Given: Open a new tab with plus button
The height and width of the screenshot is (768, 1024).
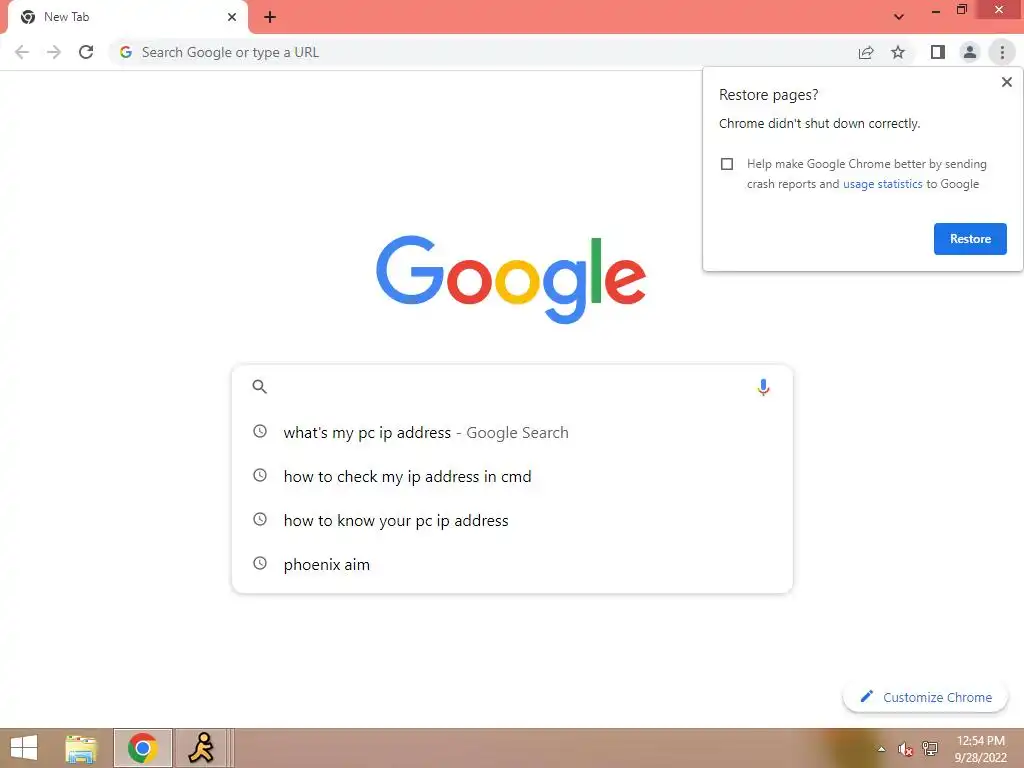Looking at the screenshot, I should (x=270, y=17).
